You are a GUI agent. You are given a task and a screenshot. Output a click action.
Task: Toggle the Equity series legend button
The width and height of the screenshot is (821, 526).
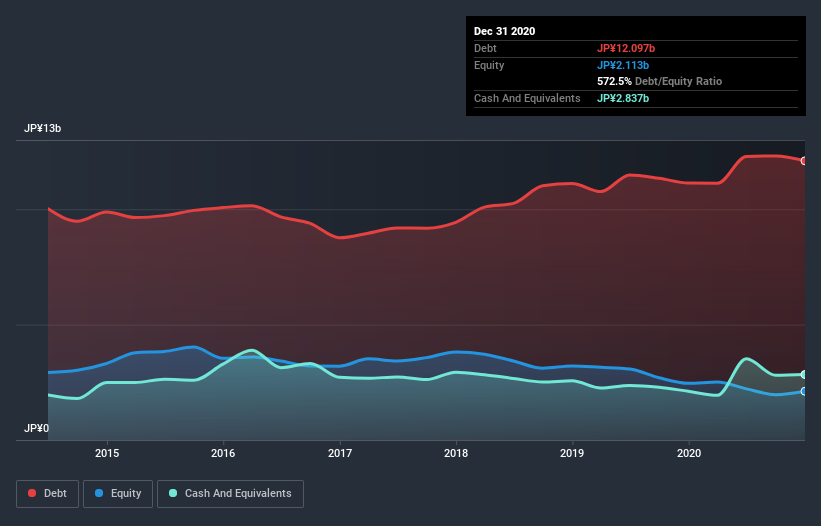pyautogui.click(x=118, y=494)
